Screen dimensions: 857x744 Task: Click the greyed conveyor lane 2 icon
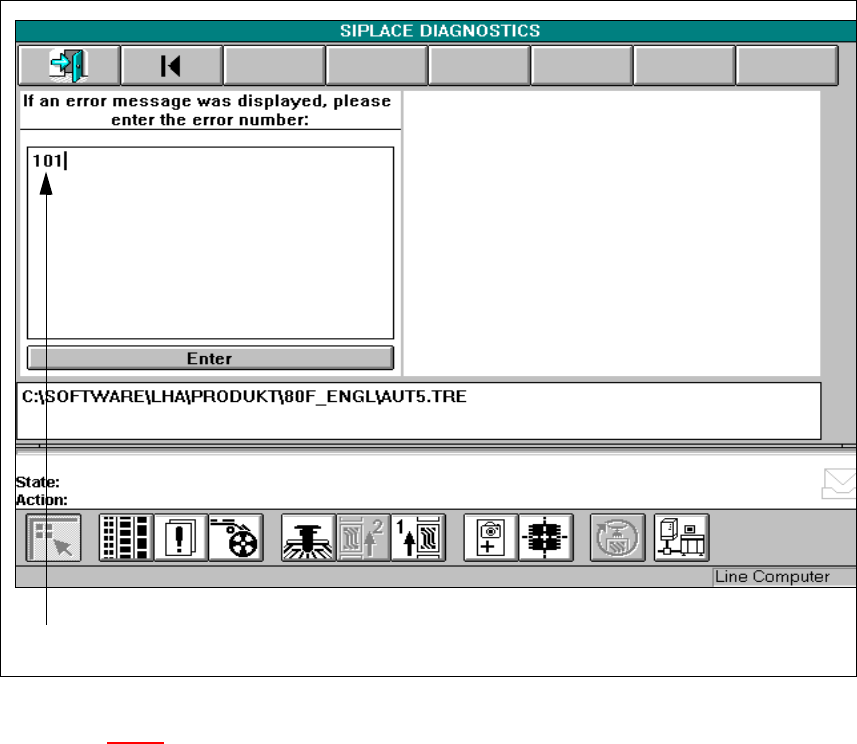pyautogui.click(x=363, y=537)
